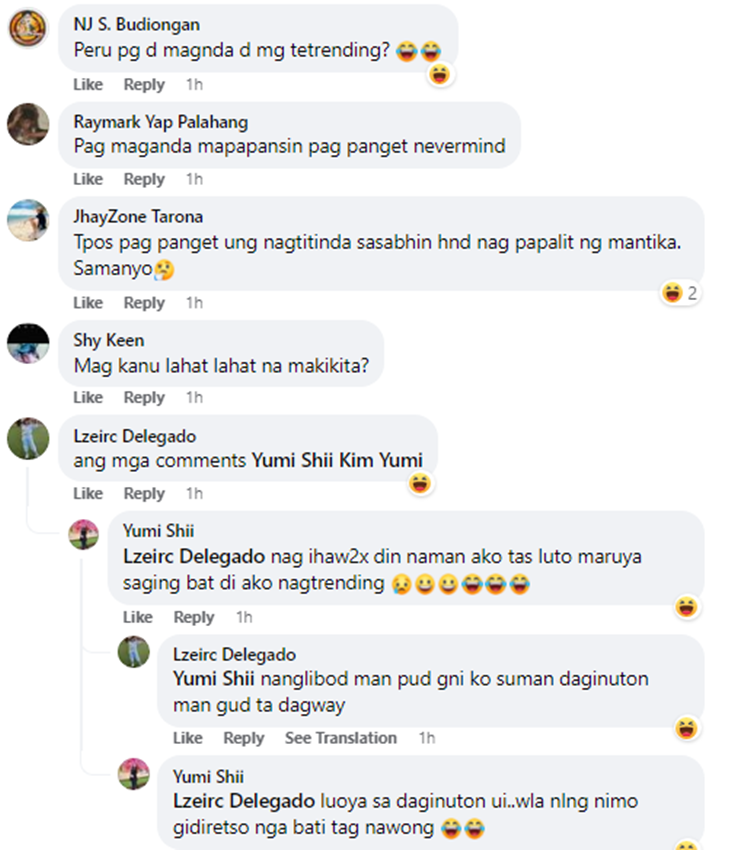Like Raymark Yap Palahang's comment
Screen dimensions: 750x850
88,179
